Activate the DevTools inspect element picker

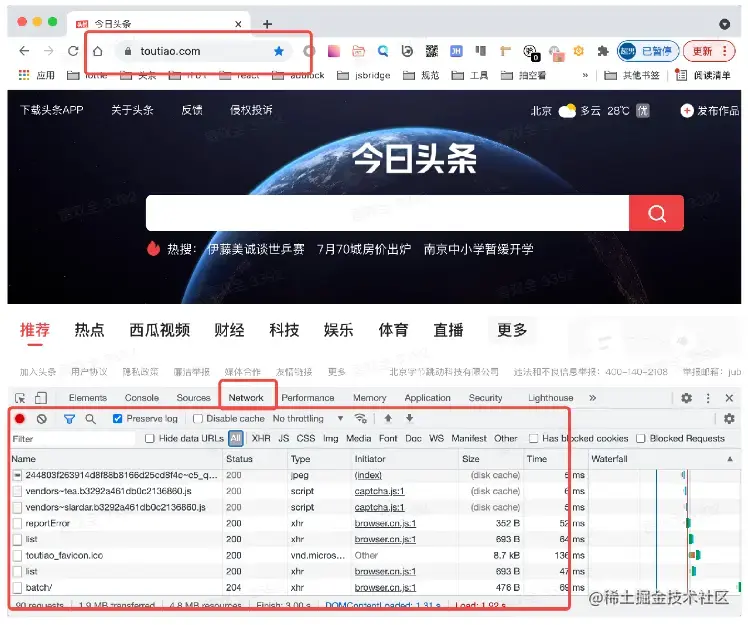[x=20, y=398]
